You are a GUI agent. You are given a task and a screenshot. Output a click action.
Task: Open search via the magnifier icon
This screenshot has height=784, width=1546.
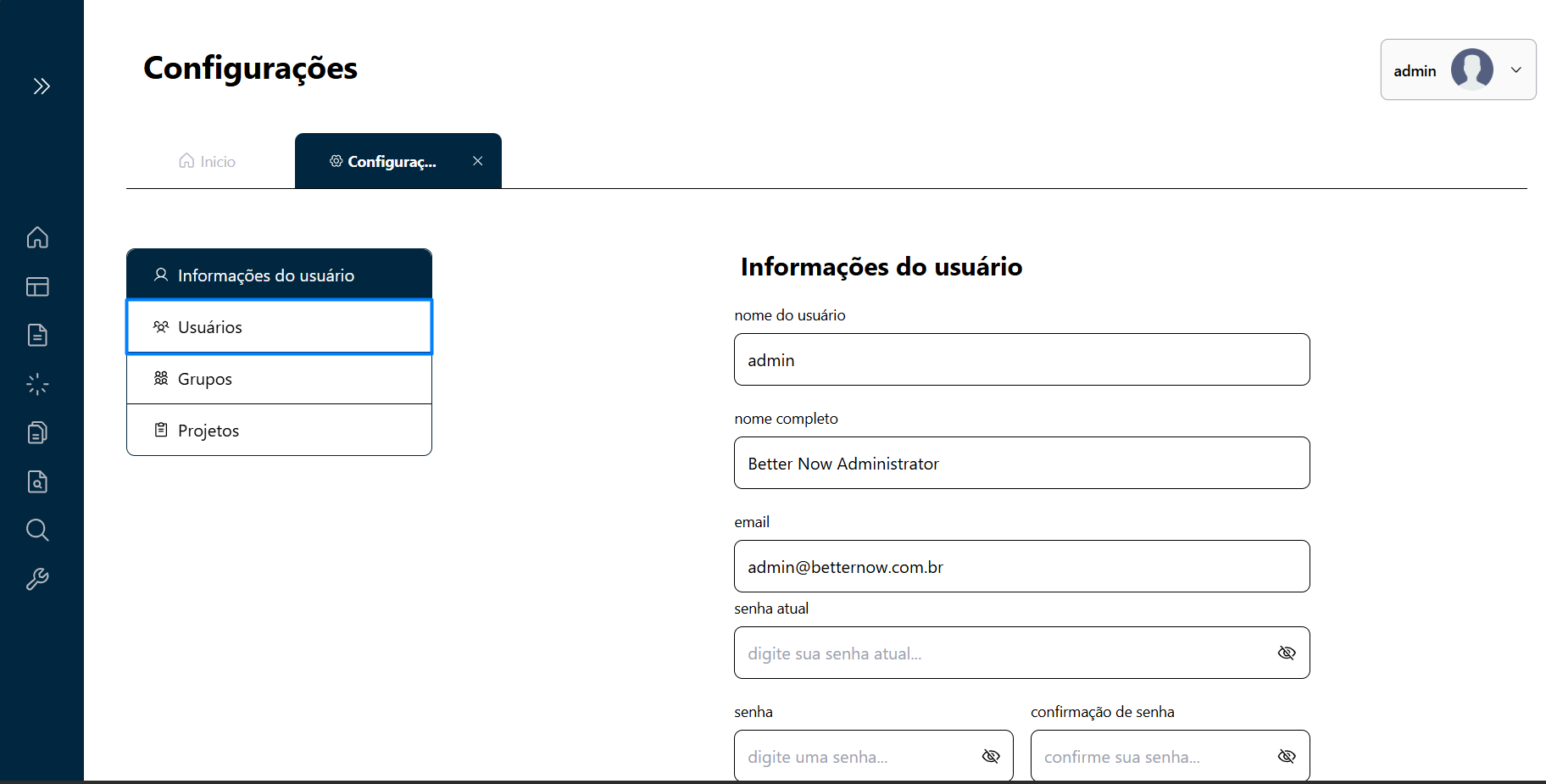(x=37, y=530)
